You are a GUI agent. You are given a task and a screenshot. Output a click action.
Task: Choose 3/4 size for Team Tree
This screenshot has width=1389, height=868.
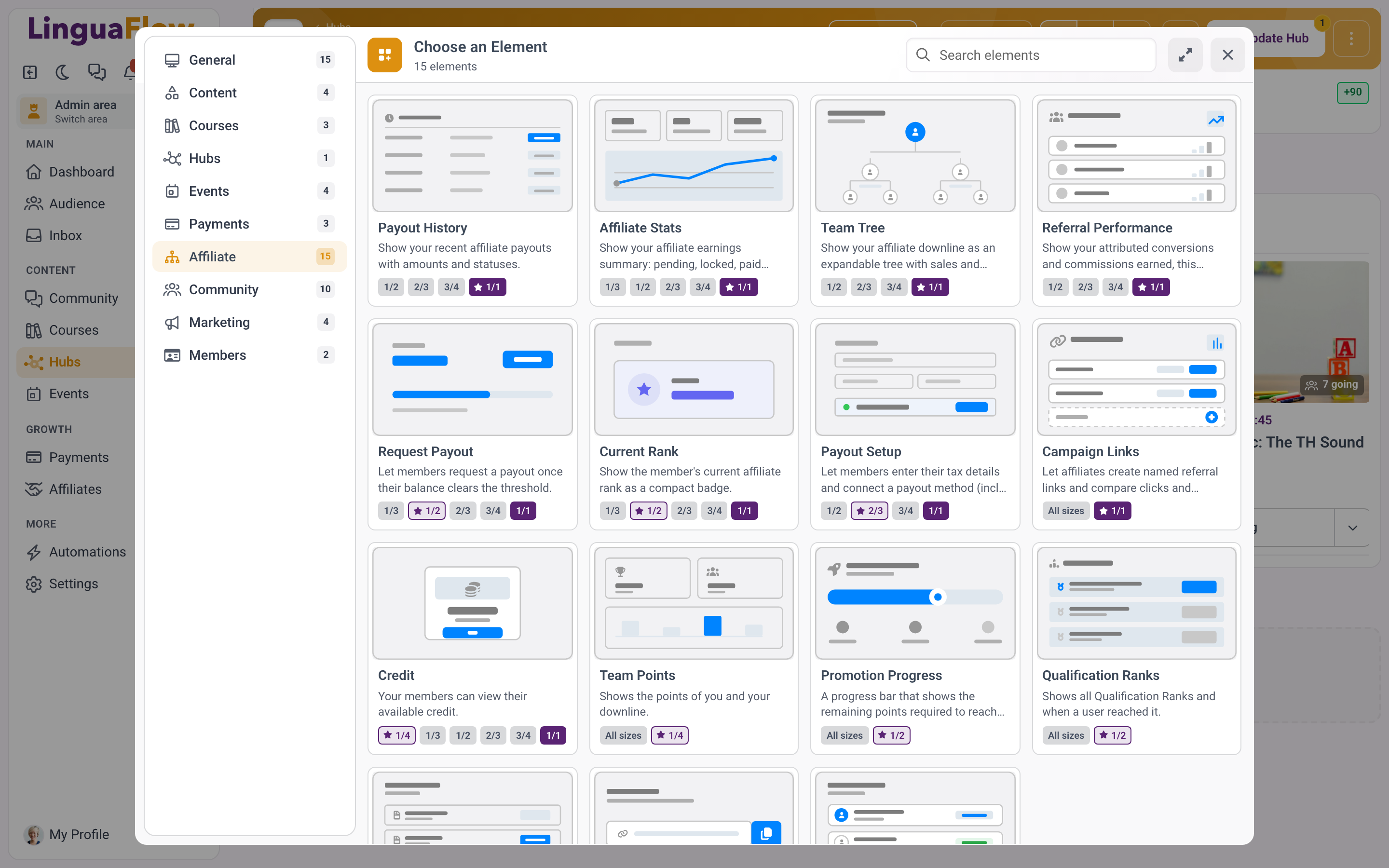[894, 287]
